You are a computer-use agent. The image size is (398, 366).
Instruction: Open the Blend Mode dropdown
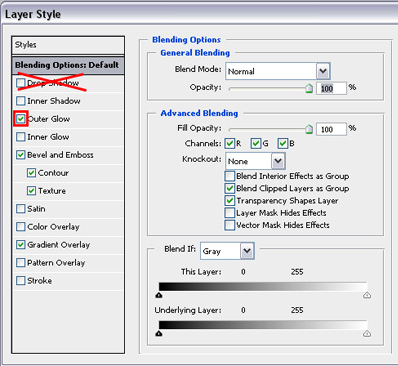278,71
